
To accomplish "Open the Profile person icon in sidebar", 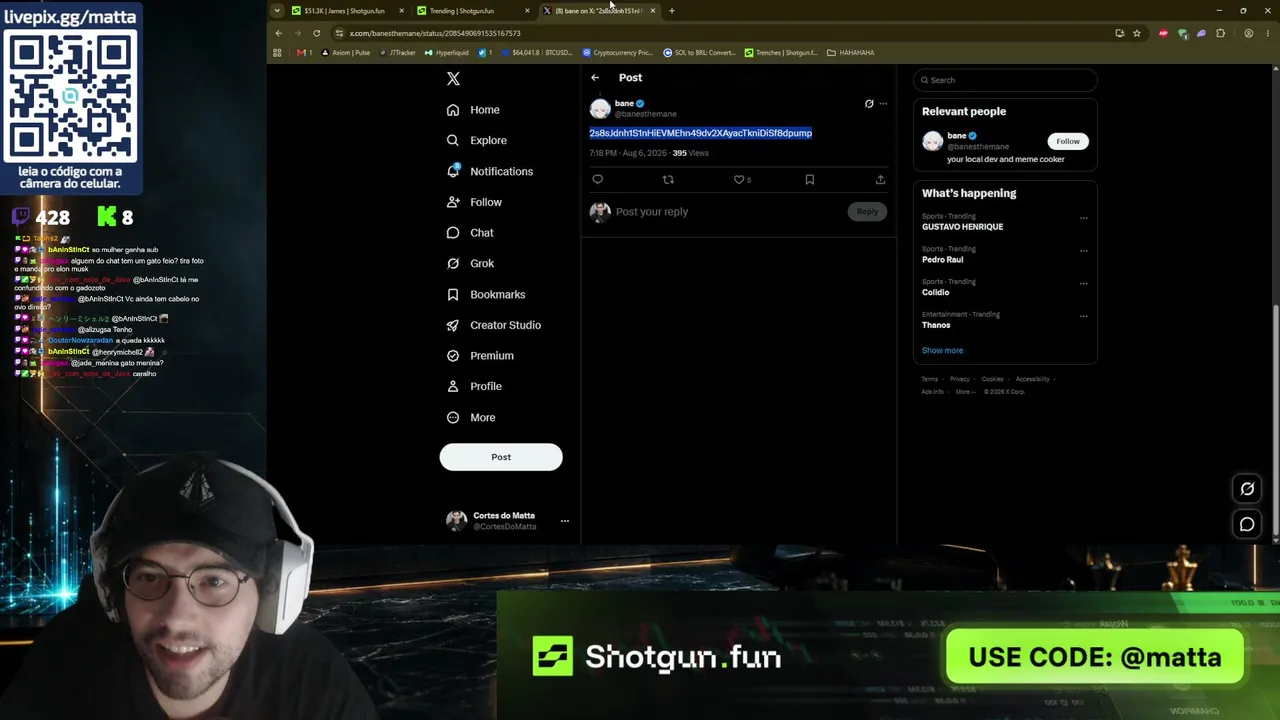I will pos(453,387).
